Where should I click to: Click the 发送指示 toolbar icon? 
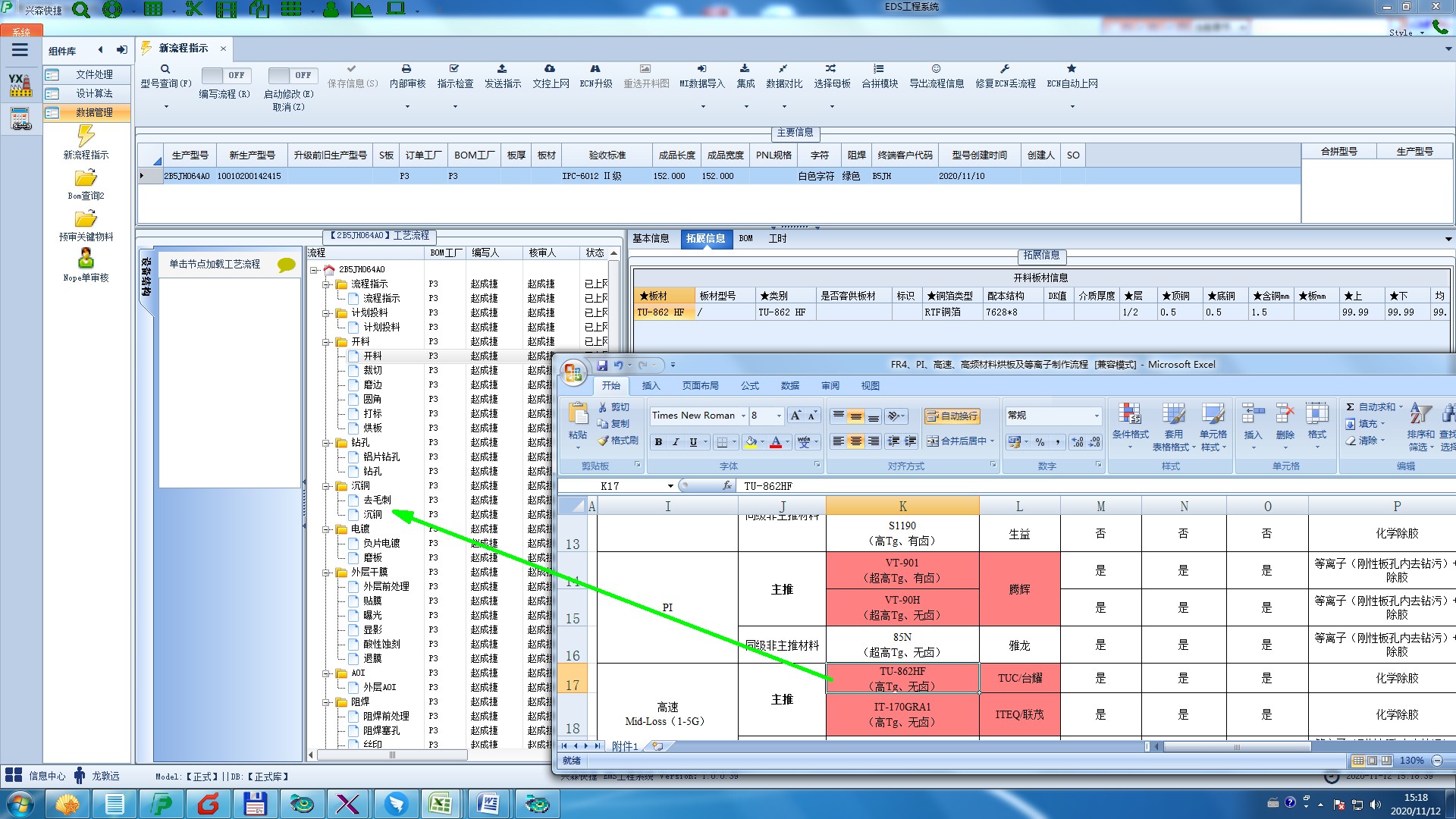pyautogui.click(x=502, y=69)
